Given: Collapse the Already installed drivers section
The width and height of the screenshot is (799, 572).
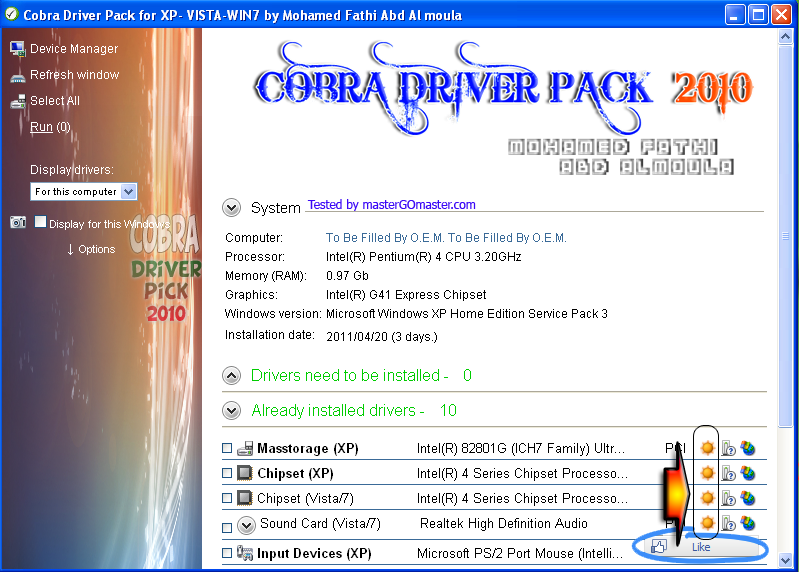Looking at the screenshot, I should pyautogui.click(x=231, y=411).
